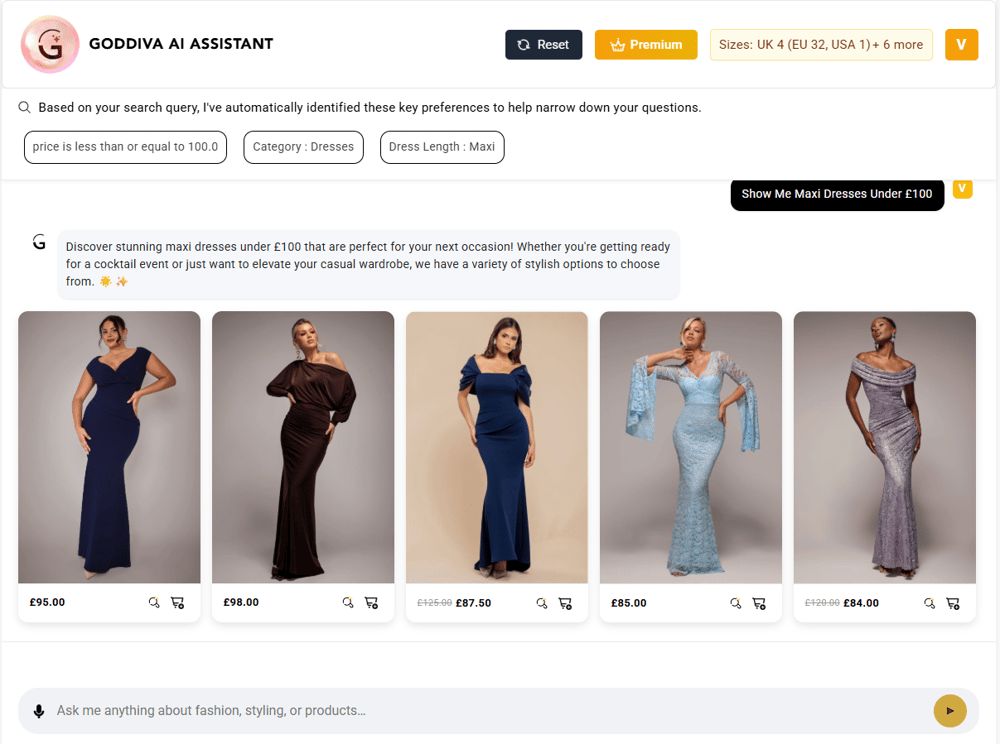Screen dimensions: 1000x744
Task: Click the Goddiva logo in the top left
Action: coord(46,45)
